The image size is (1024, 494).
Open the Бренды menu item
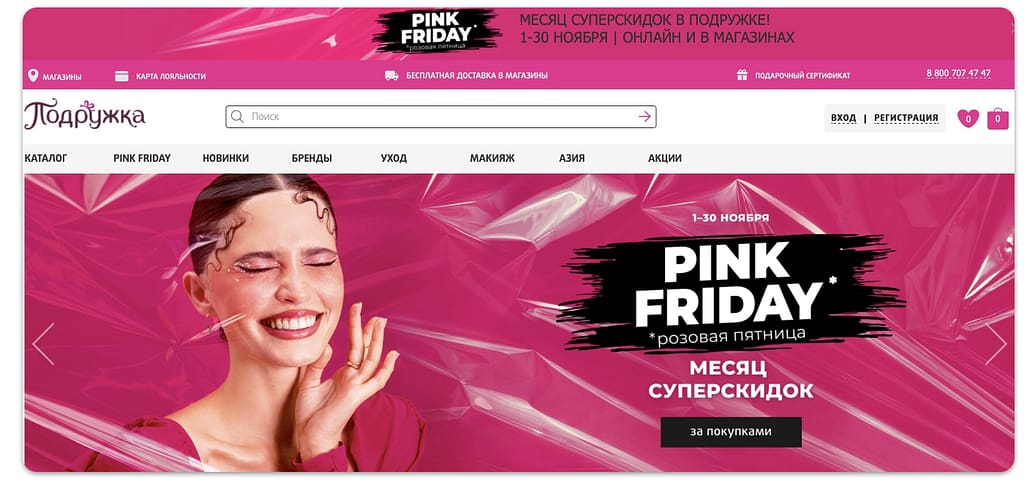tap(312, 158)
